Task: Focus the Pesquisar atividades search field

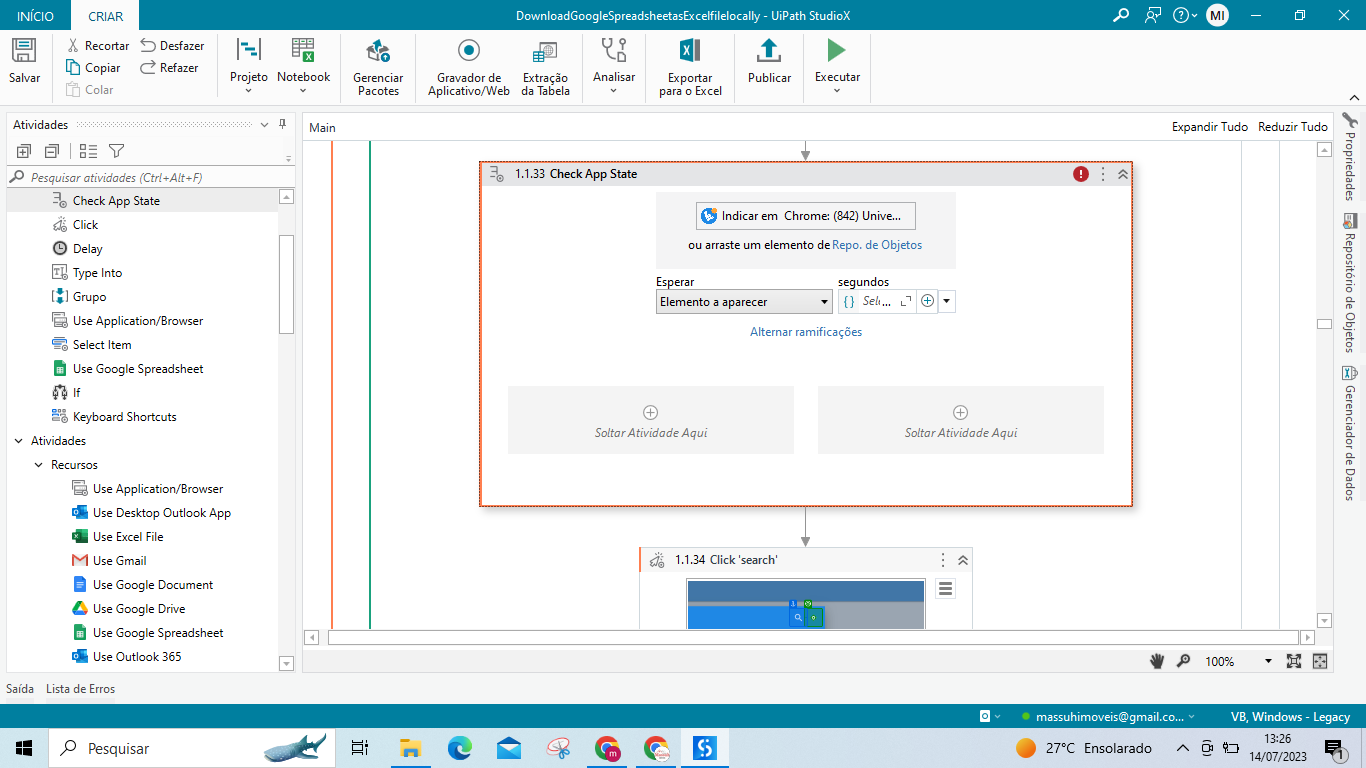Action: (150, 177)
